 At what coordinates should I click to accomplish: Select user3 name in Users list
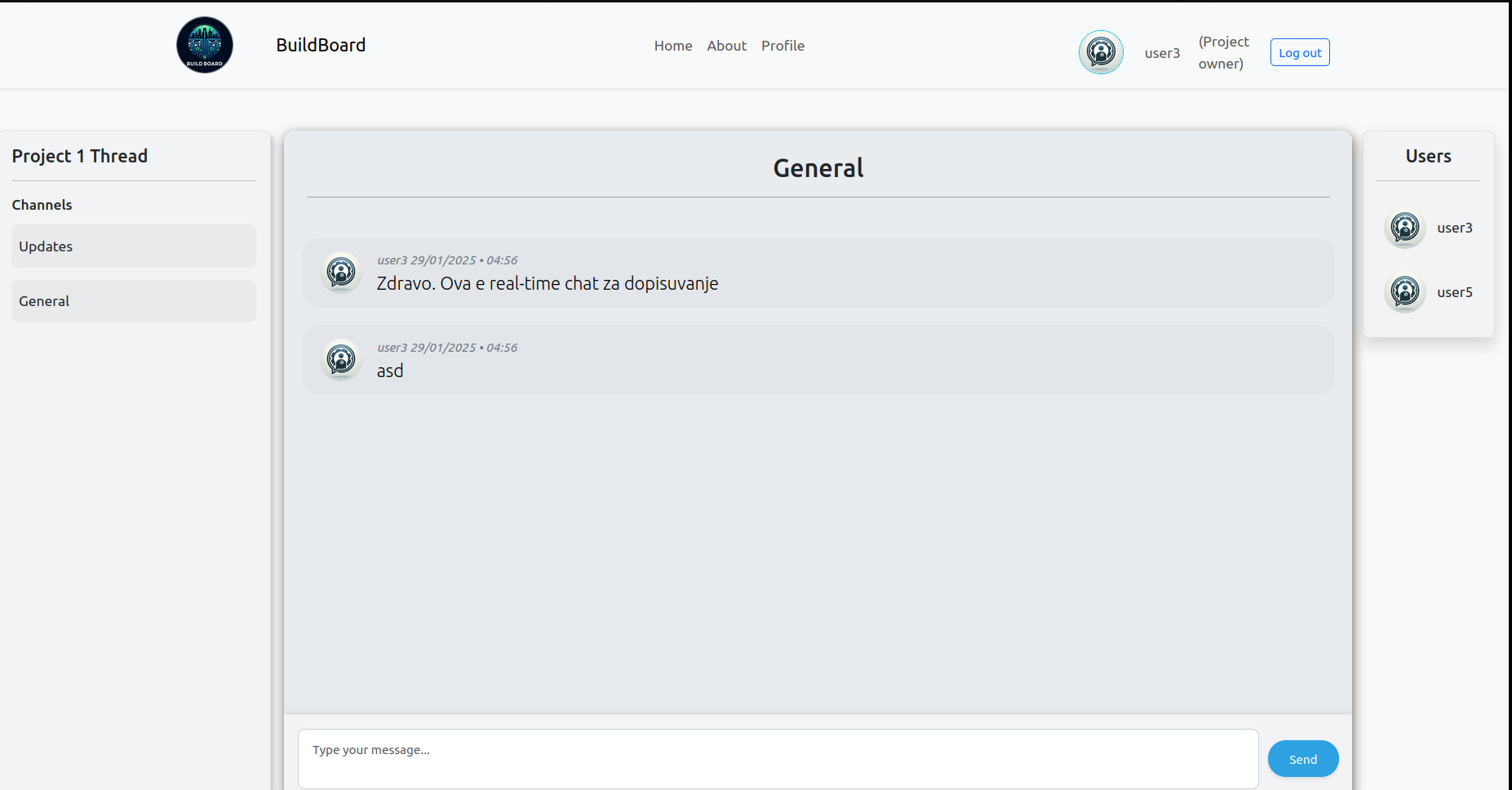1454,229
